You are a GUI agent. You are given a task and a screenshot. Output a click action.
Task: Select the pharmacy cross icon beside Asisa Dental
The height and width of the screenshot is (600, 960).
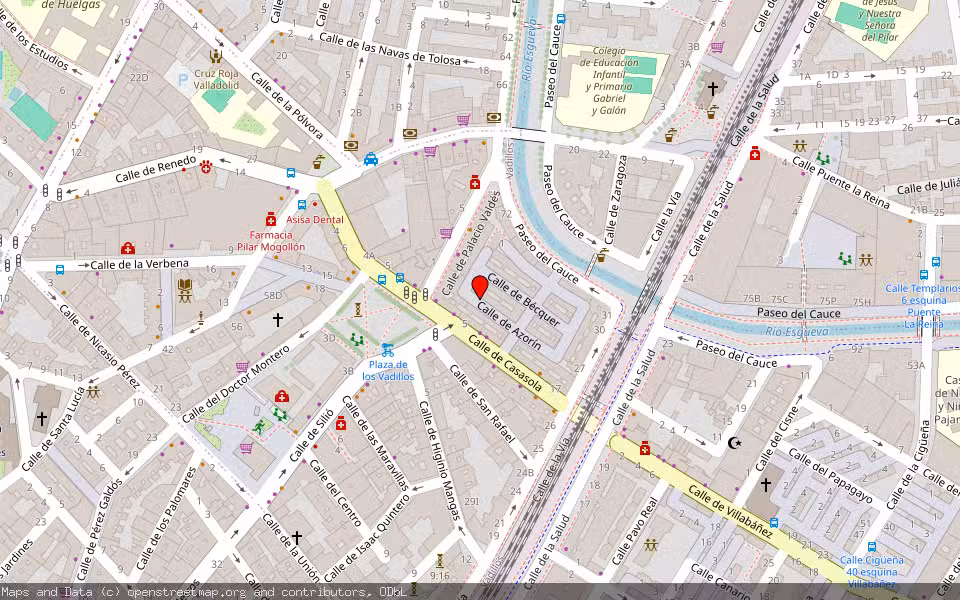point(270,220)
